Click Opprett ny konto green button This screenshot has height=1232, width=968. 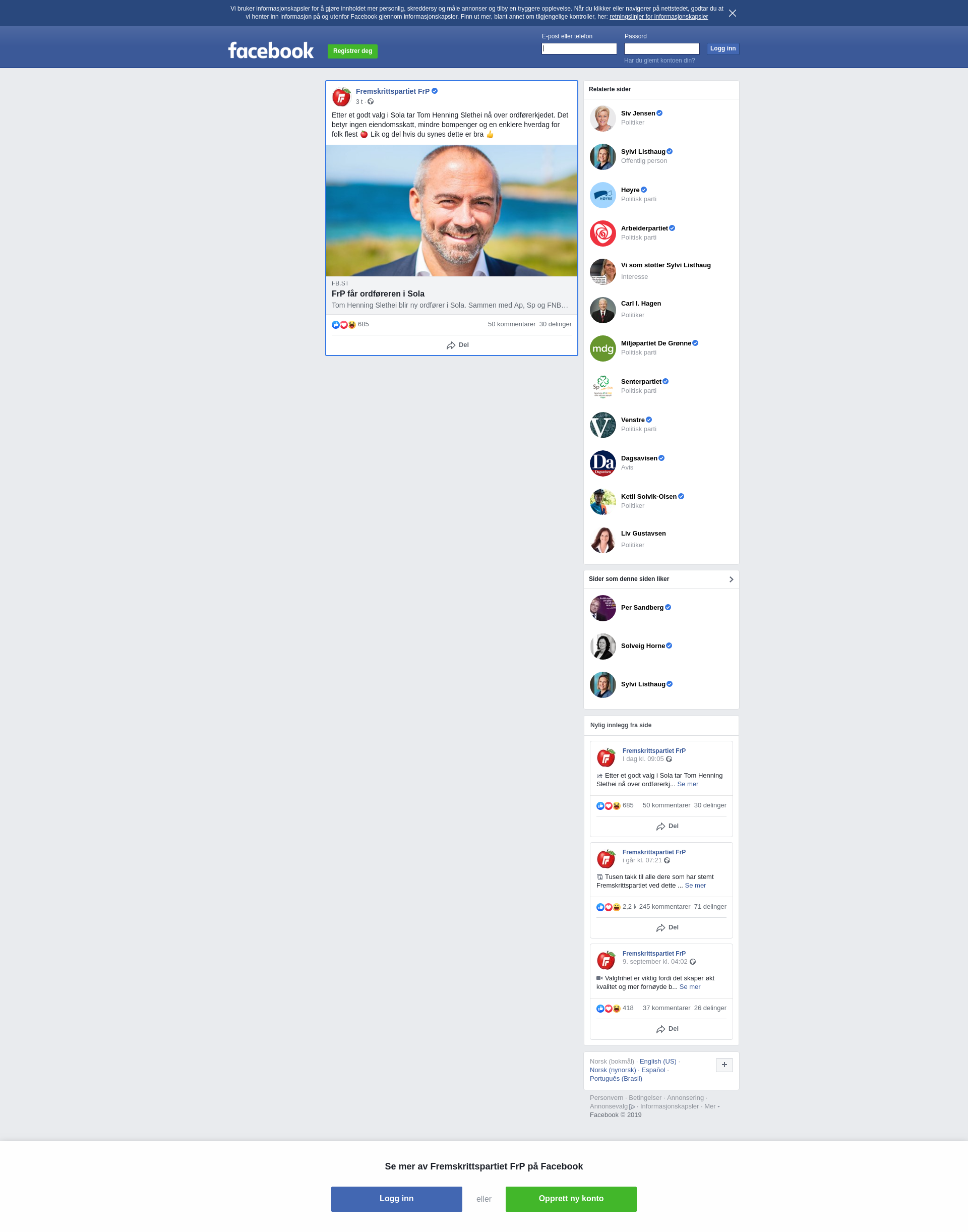pos(571,1199)
